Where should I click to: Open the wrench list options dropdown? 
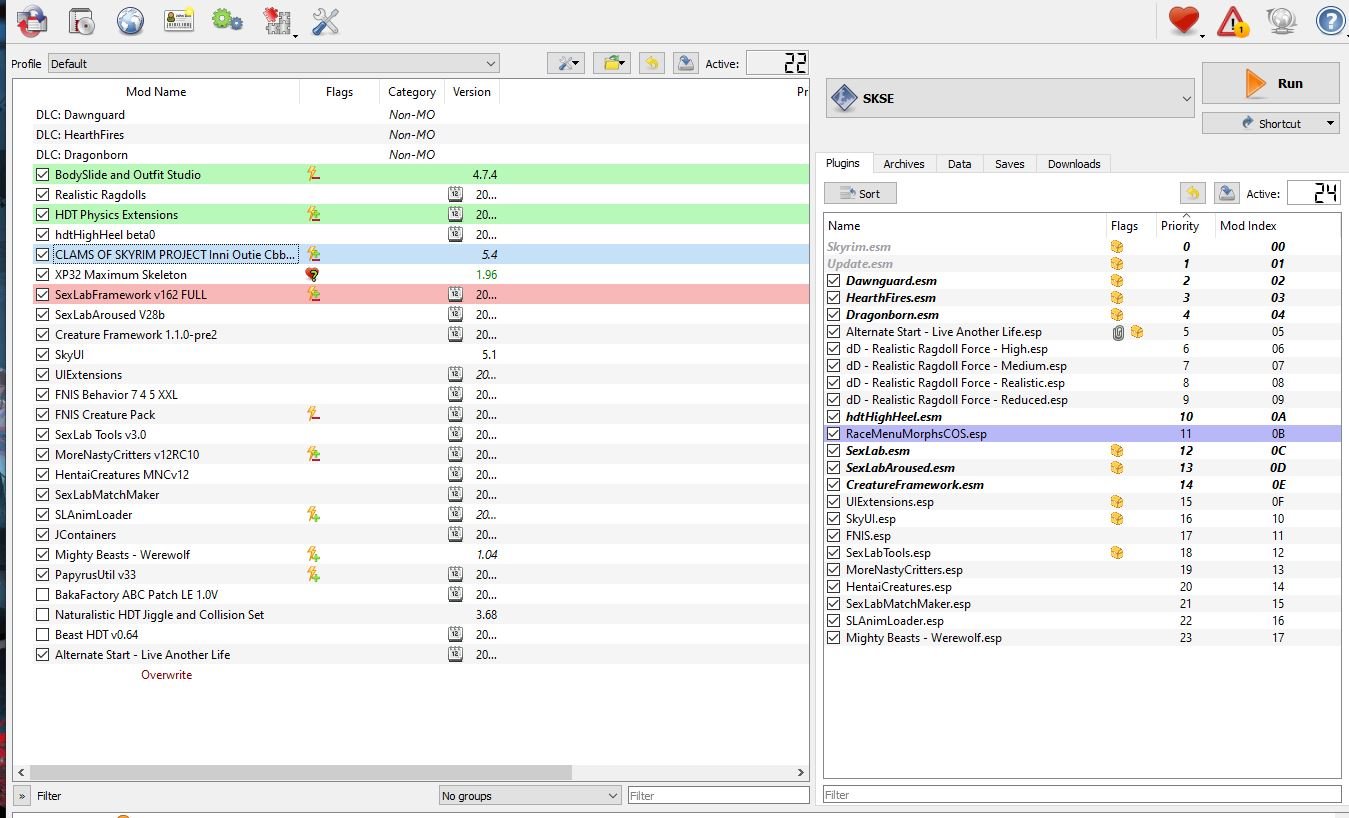click(566, 63)
